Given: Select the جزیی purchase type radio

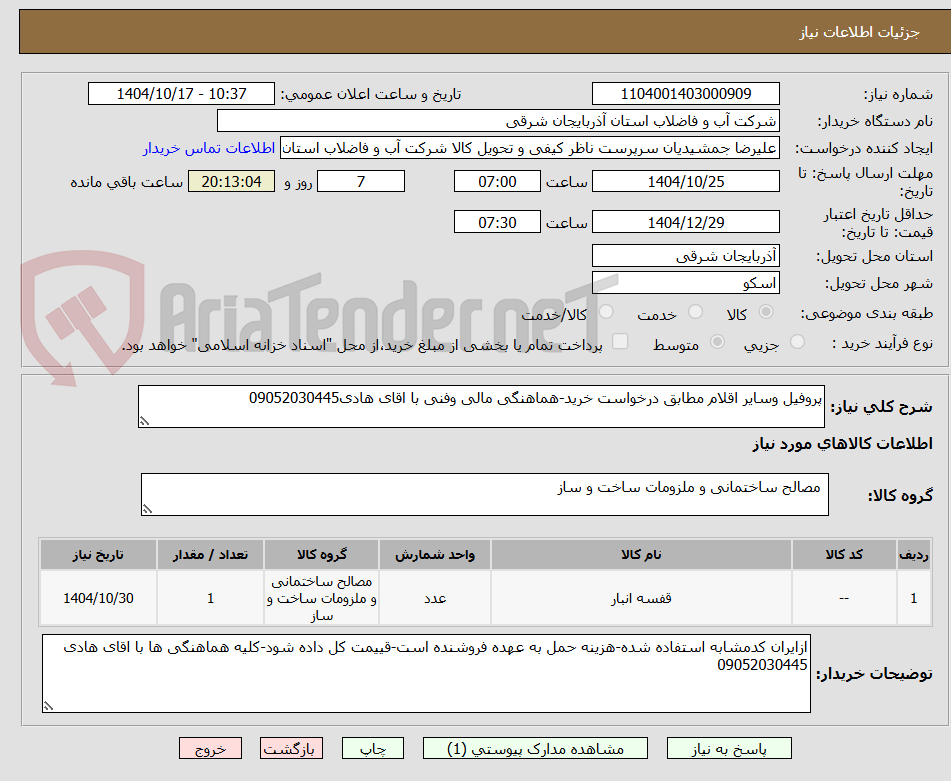Looking at the screenshot, I should coord(798,342).
